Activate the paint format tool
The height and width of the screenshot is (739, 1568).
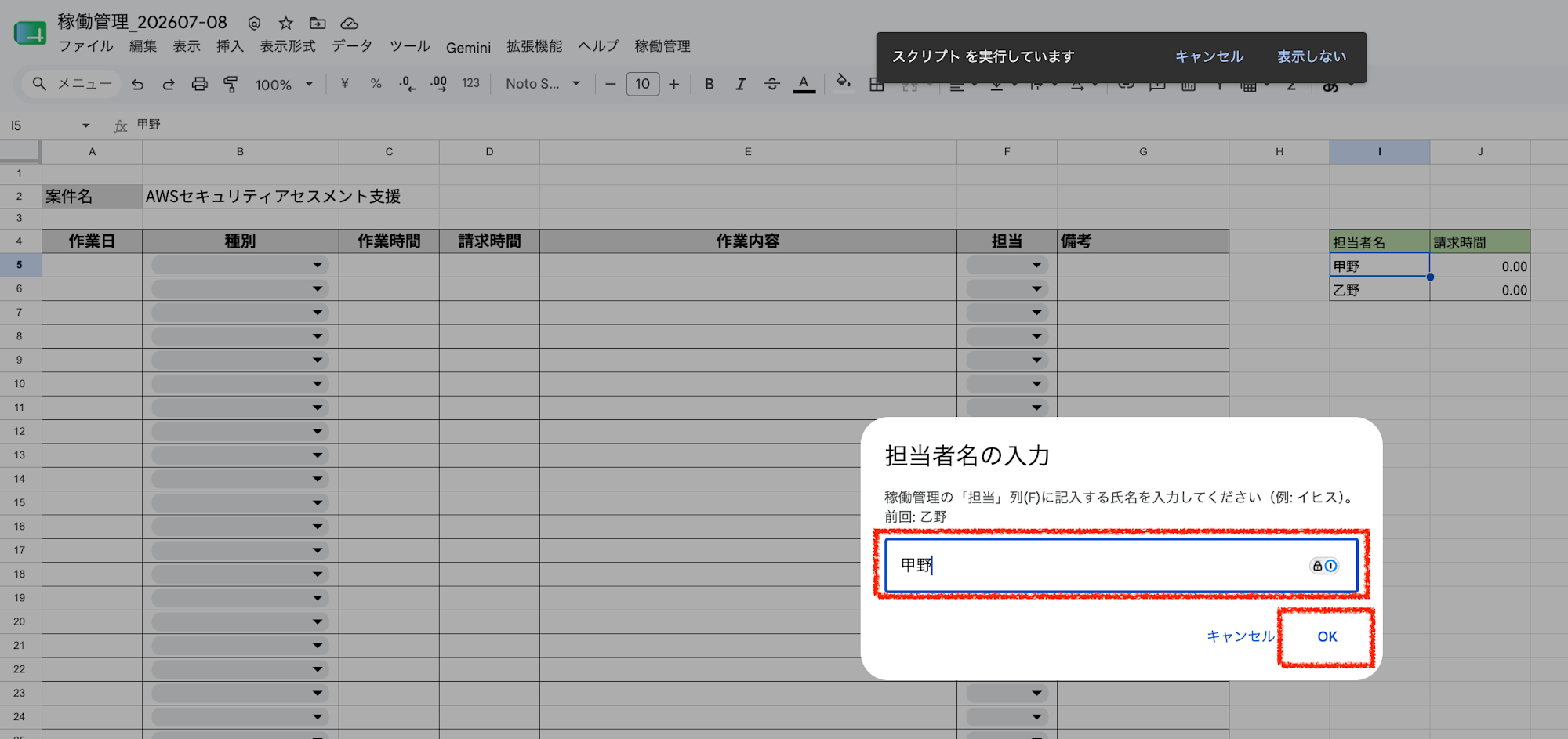point(230,84)
